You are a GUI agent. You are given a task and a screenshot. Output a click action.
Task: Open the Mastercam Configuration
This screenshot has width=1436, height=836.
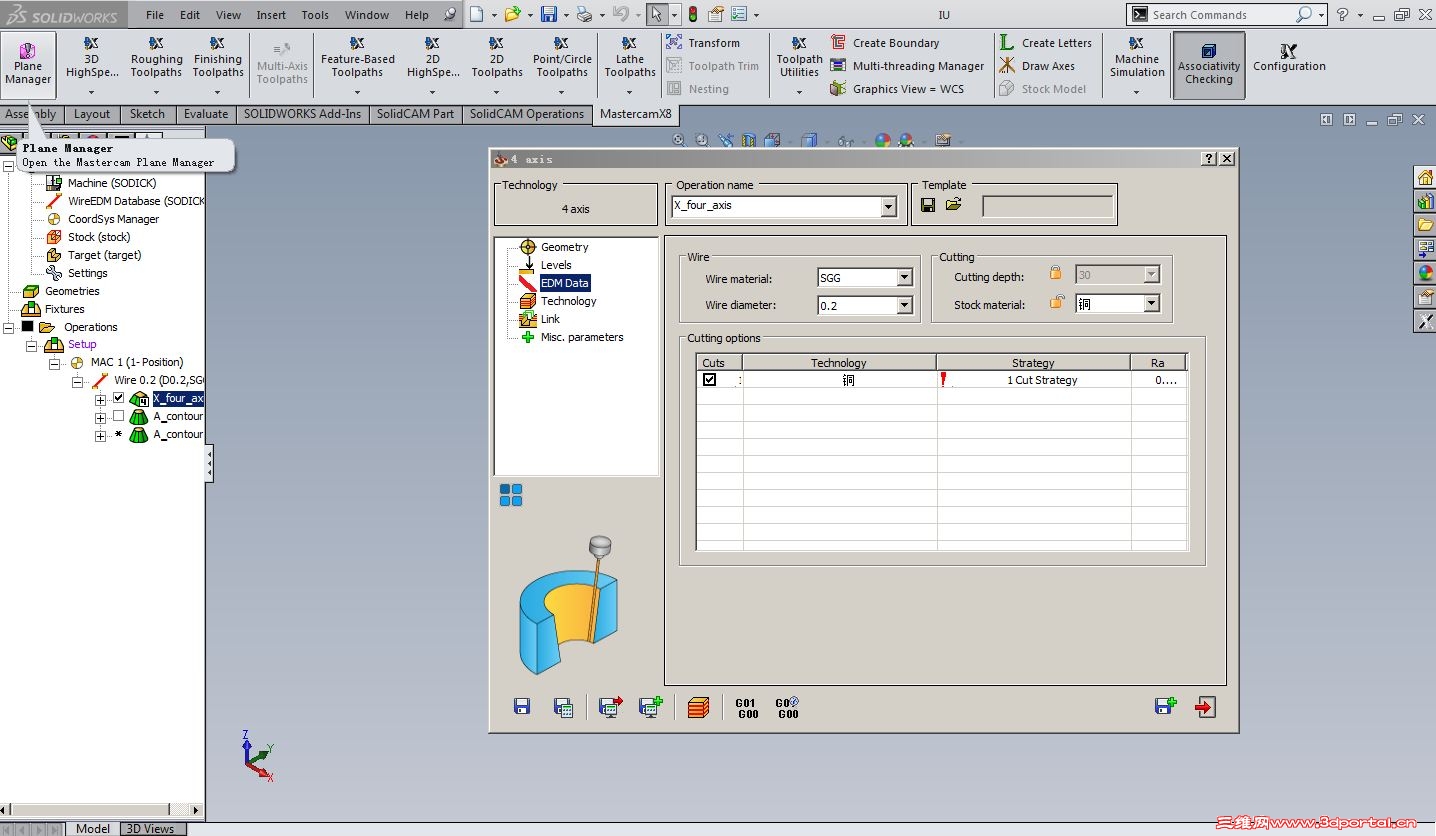tap(1289, 58)
